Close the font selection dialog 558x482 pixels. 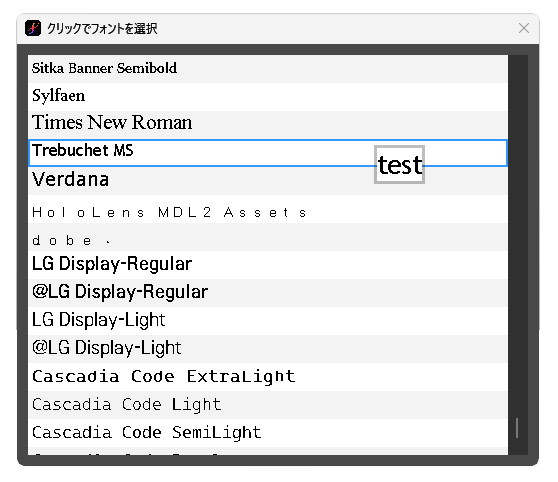pos(523,28)
